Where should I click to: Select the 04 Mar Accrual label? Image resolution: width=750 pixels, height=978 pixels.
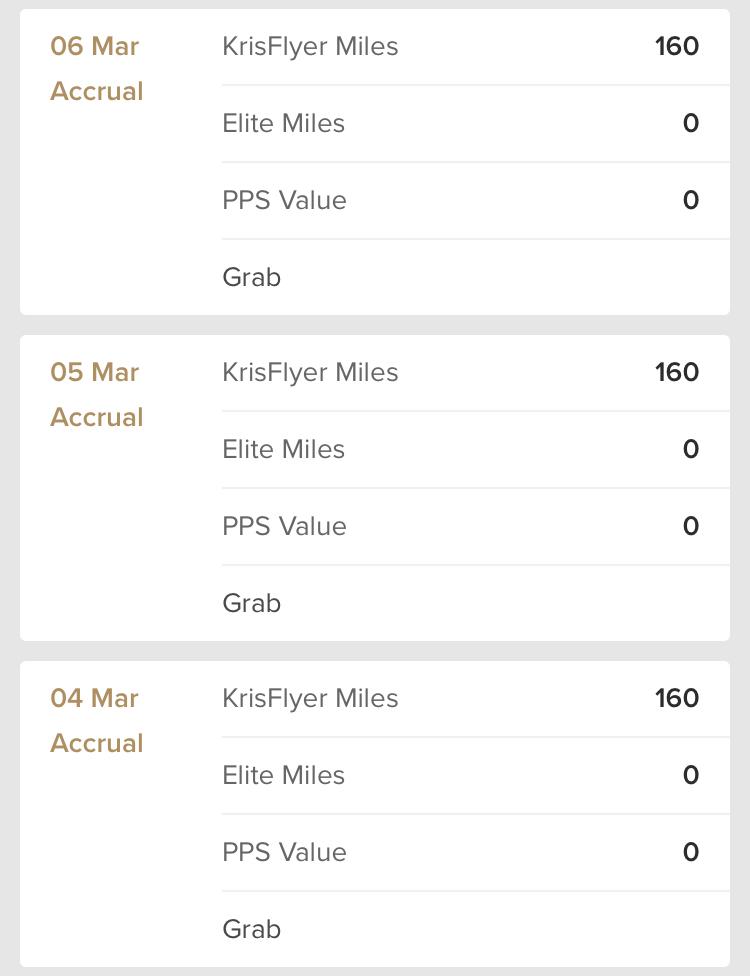97,744
